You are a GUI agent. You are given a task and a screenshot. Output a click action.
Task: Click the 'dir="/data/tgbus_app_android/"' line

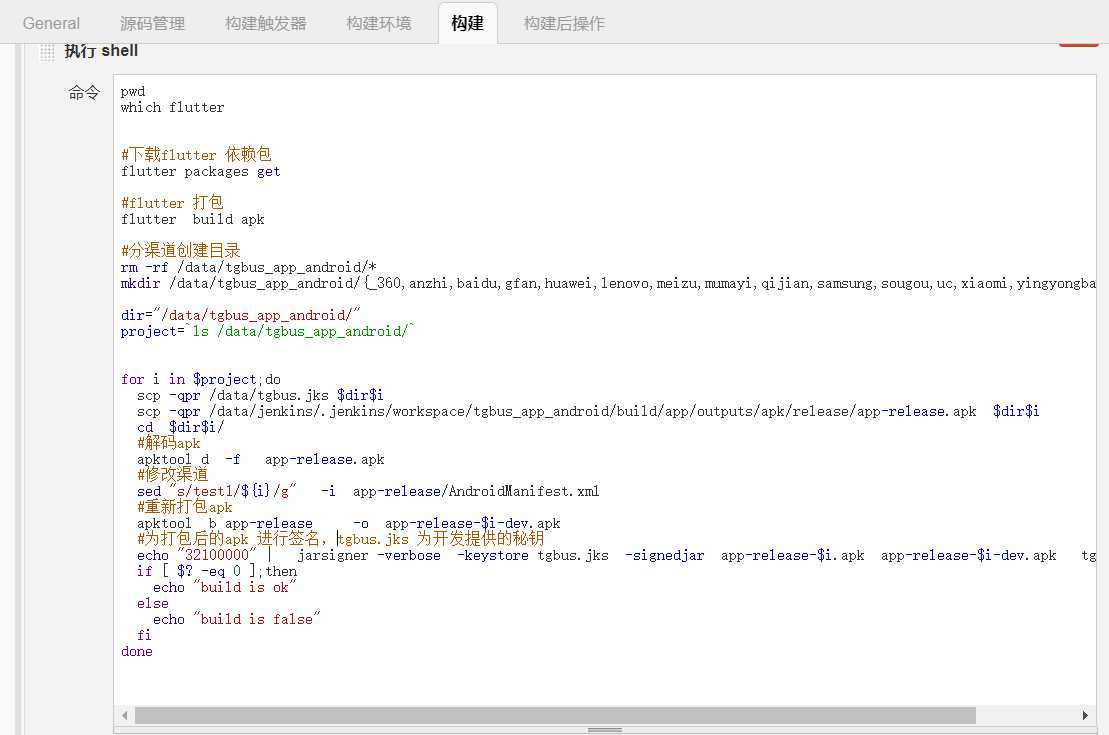pyautogui.click(x=240, y=316)
